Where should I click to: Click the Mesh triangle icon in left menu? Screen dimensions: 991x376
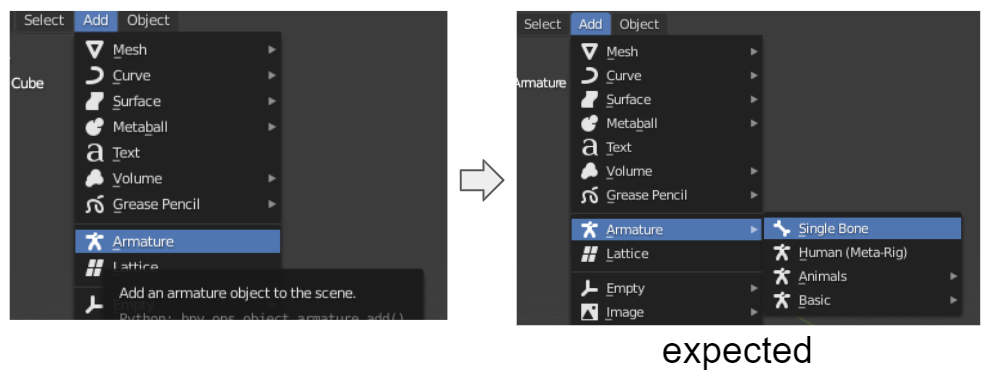click(x=94, y=49)
